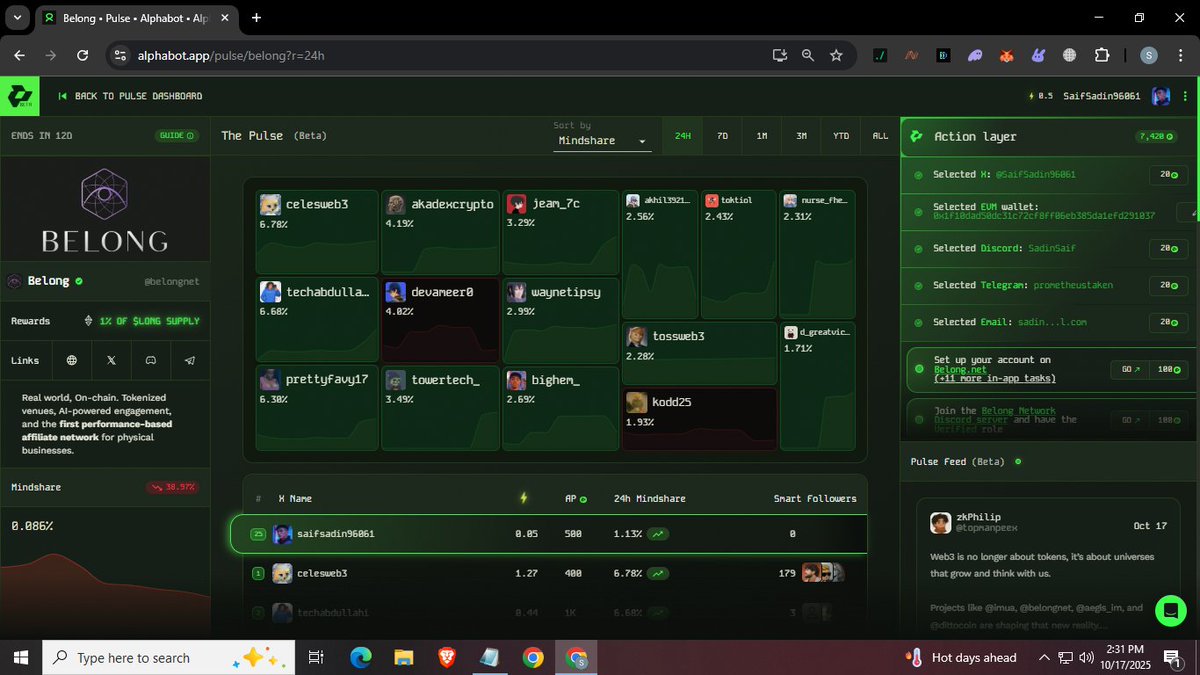Click the verified badge next to Belong
This screenshot has width=1200, height=675.
point(79,282)
